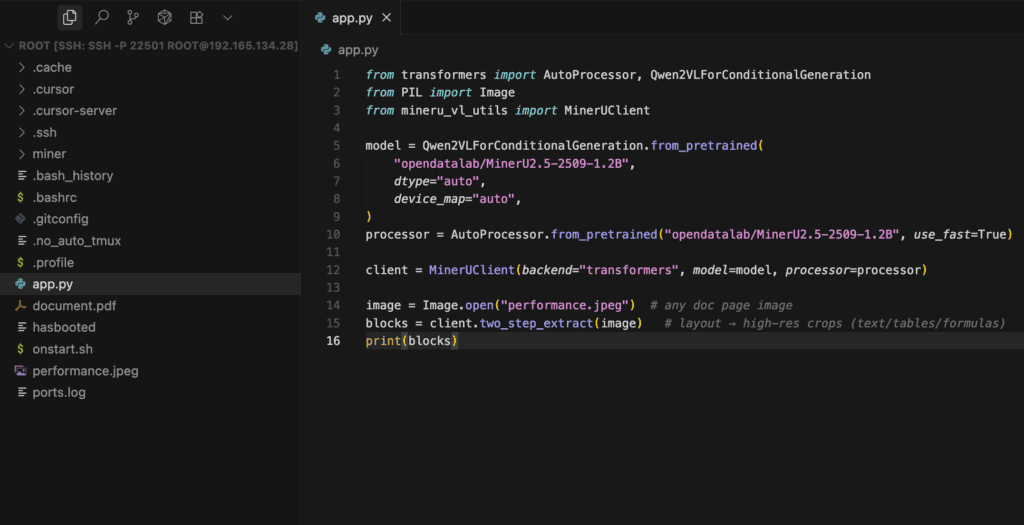Open document.pdf from the file tree
Viewport: 1024px width, 525px height.
[74, 306]
